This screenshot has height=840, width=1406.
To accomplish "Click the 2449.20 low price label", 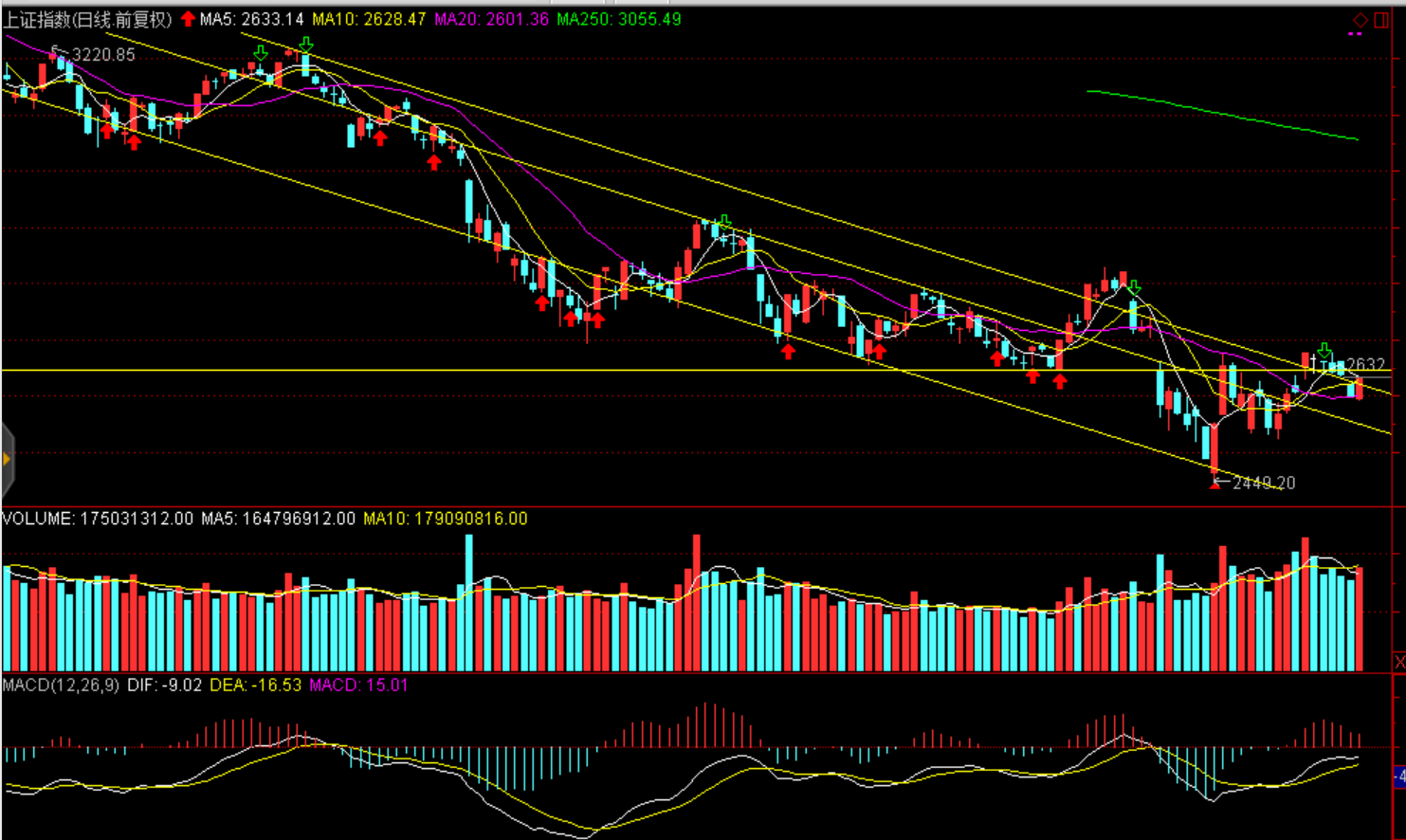I will 1263,484.
